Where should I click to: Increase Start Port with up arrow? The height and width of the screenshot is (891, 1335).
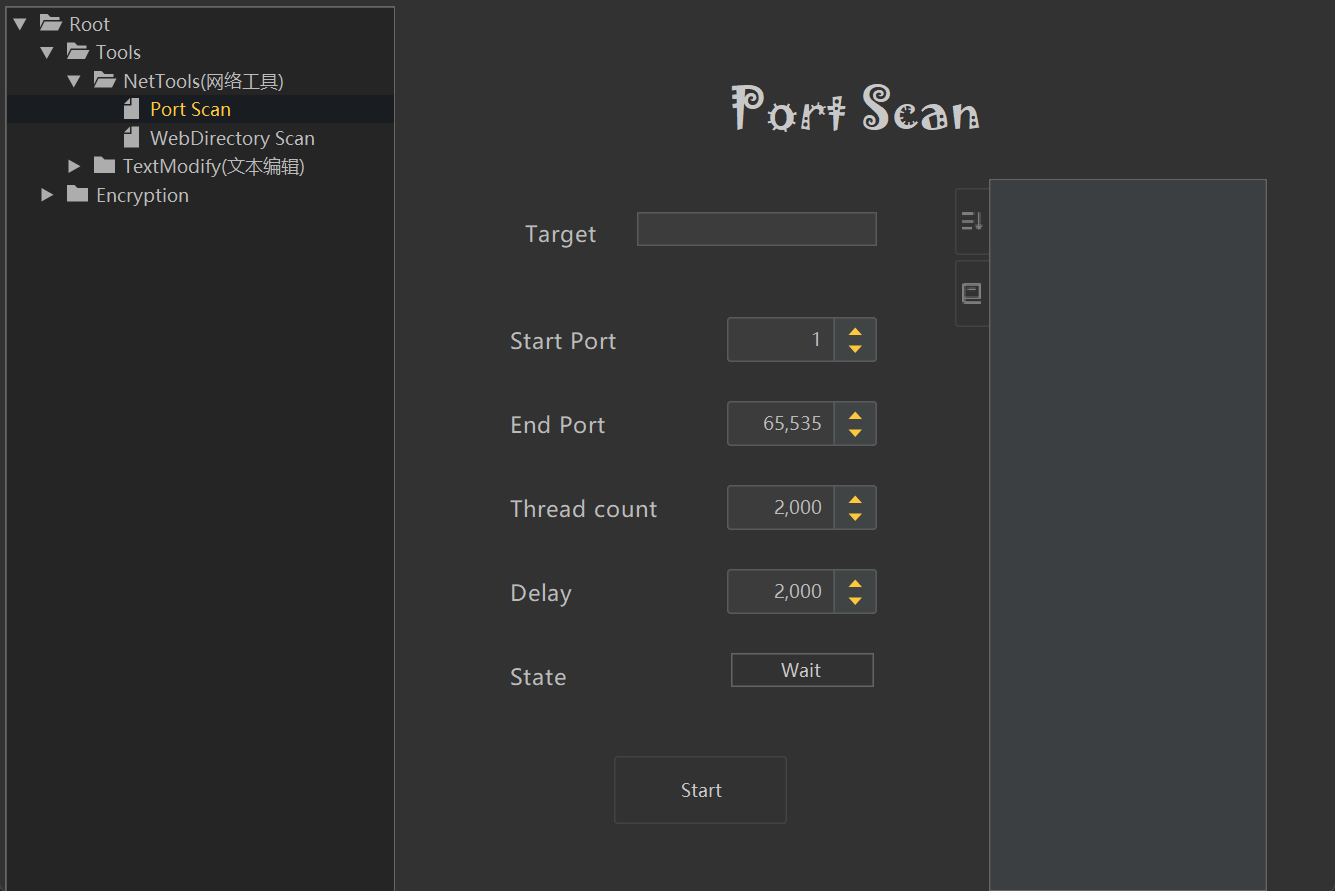coord(855,331)
